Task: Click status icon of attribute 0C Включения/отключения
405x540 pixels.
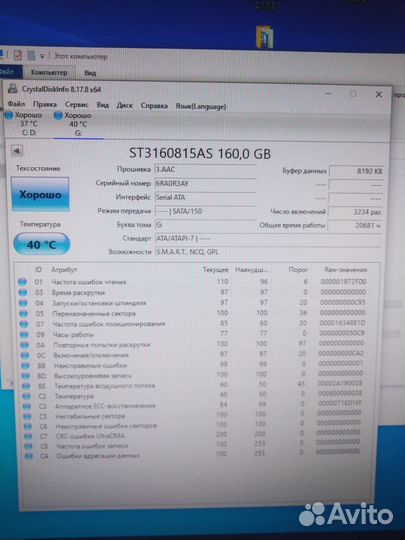Action: (x=25, y=355)
